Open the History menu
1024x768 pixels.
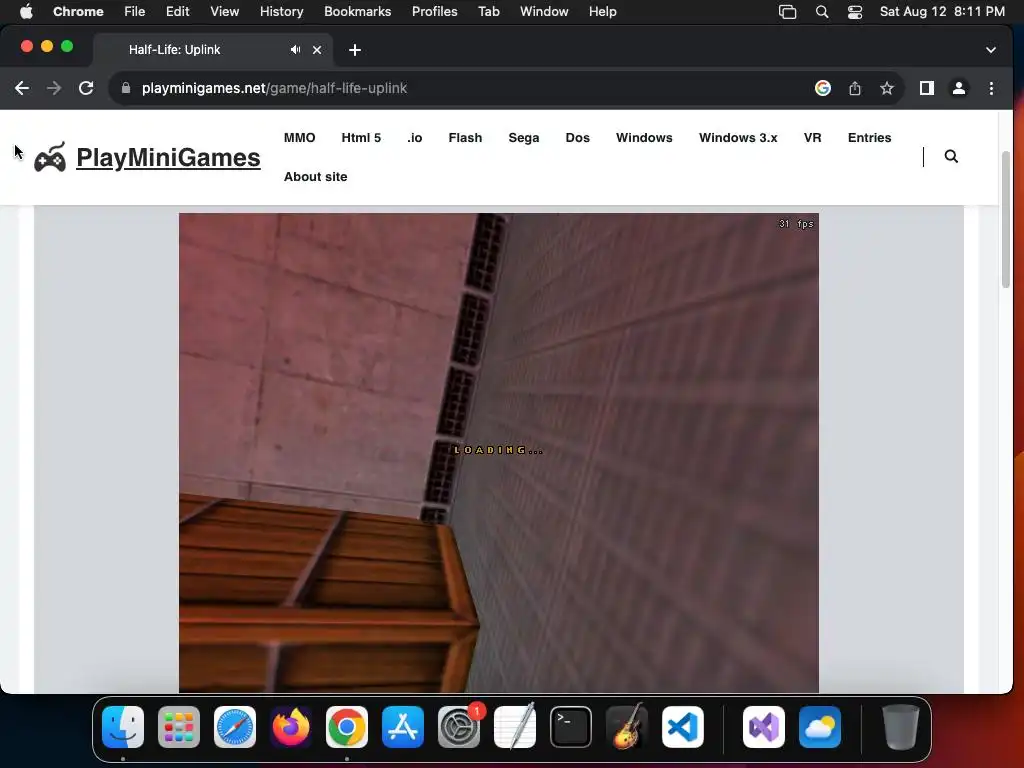[x=281, y=12]
